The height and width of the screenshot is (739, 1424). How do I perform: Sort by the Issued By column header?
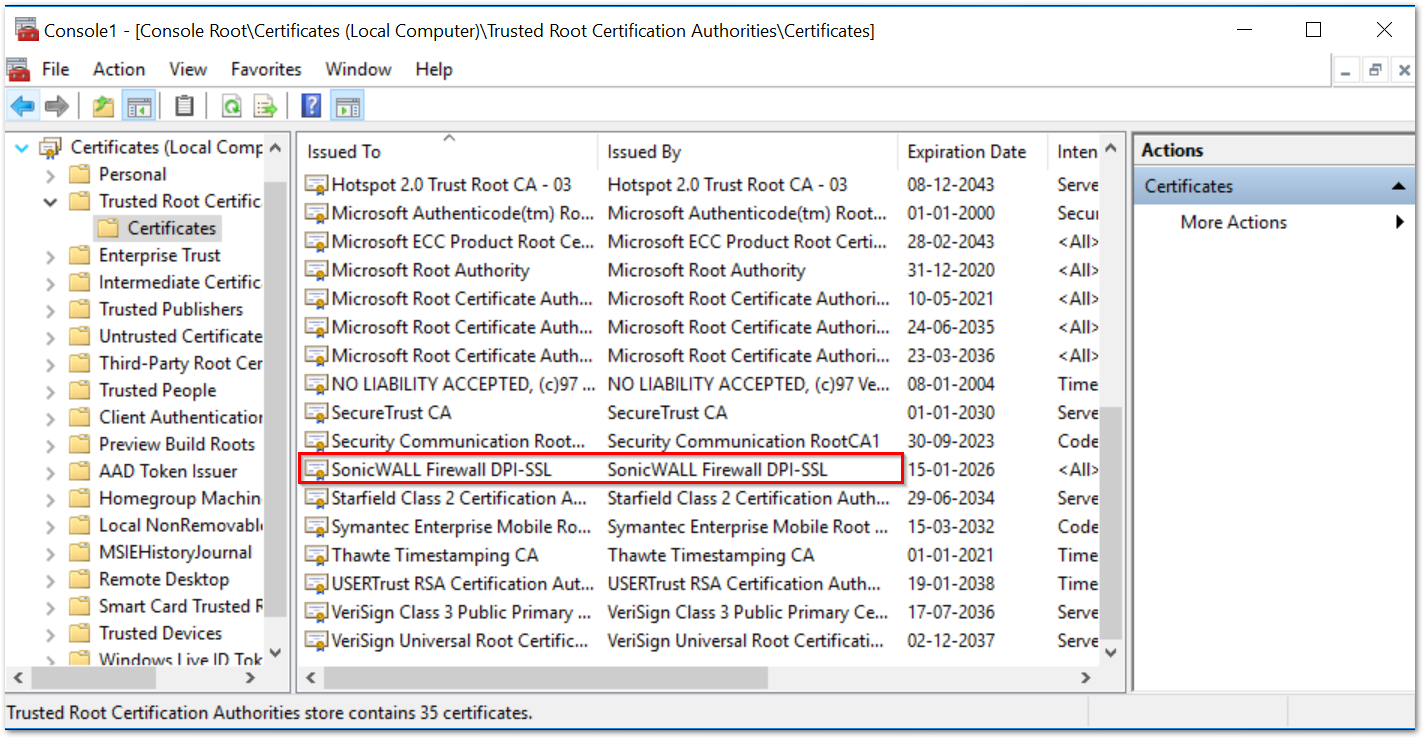pos(747,151)
